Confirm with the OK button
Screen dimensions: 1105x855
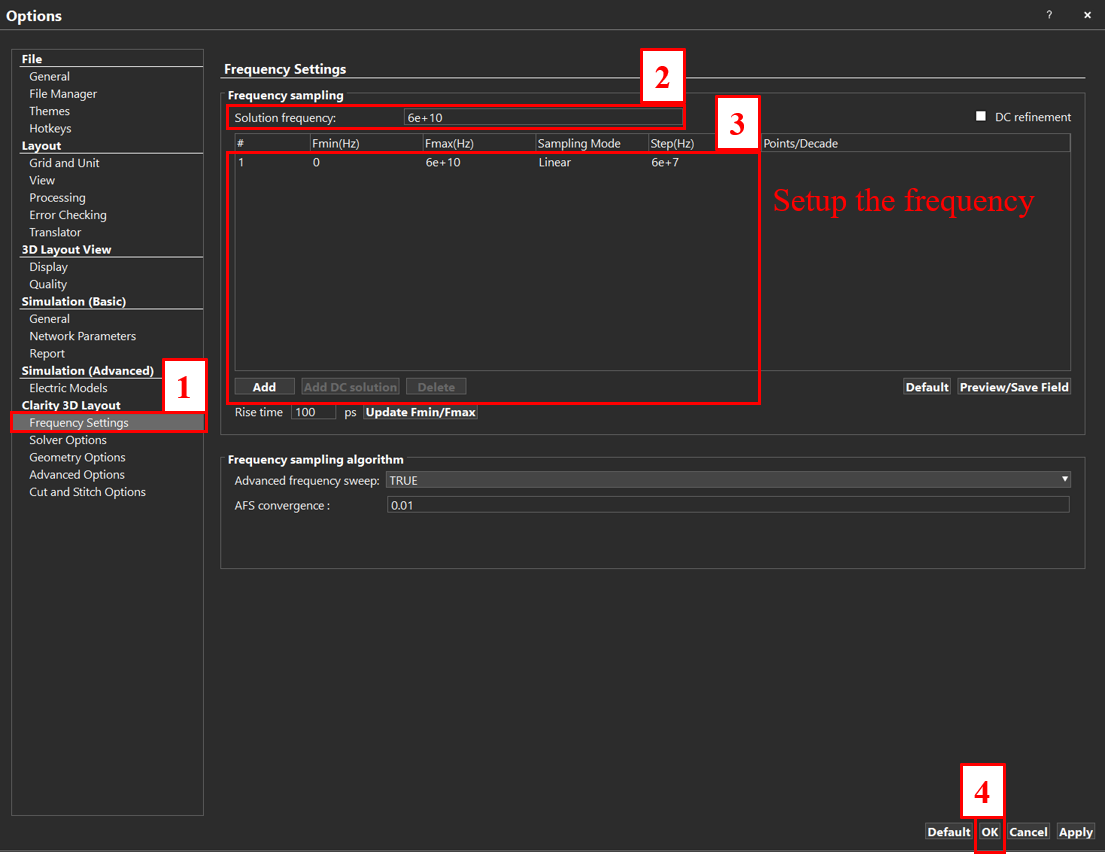coord(989,832)
